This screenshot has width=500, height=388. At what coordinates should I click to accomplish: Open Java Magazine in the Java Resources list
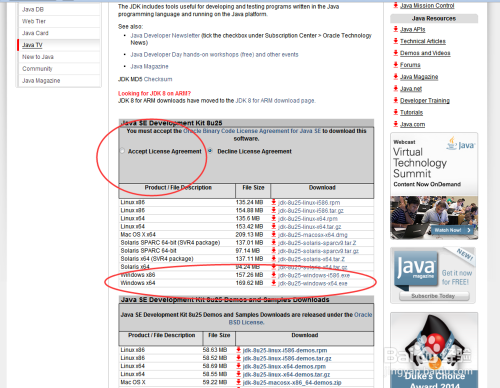pos(419,77)
